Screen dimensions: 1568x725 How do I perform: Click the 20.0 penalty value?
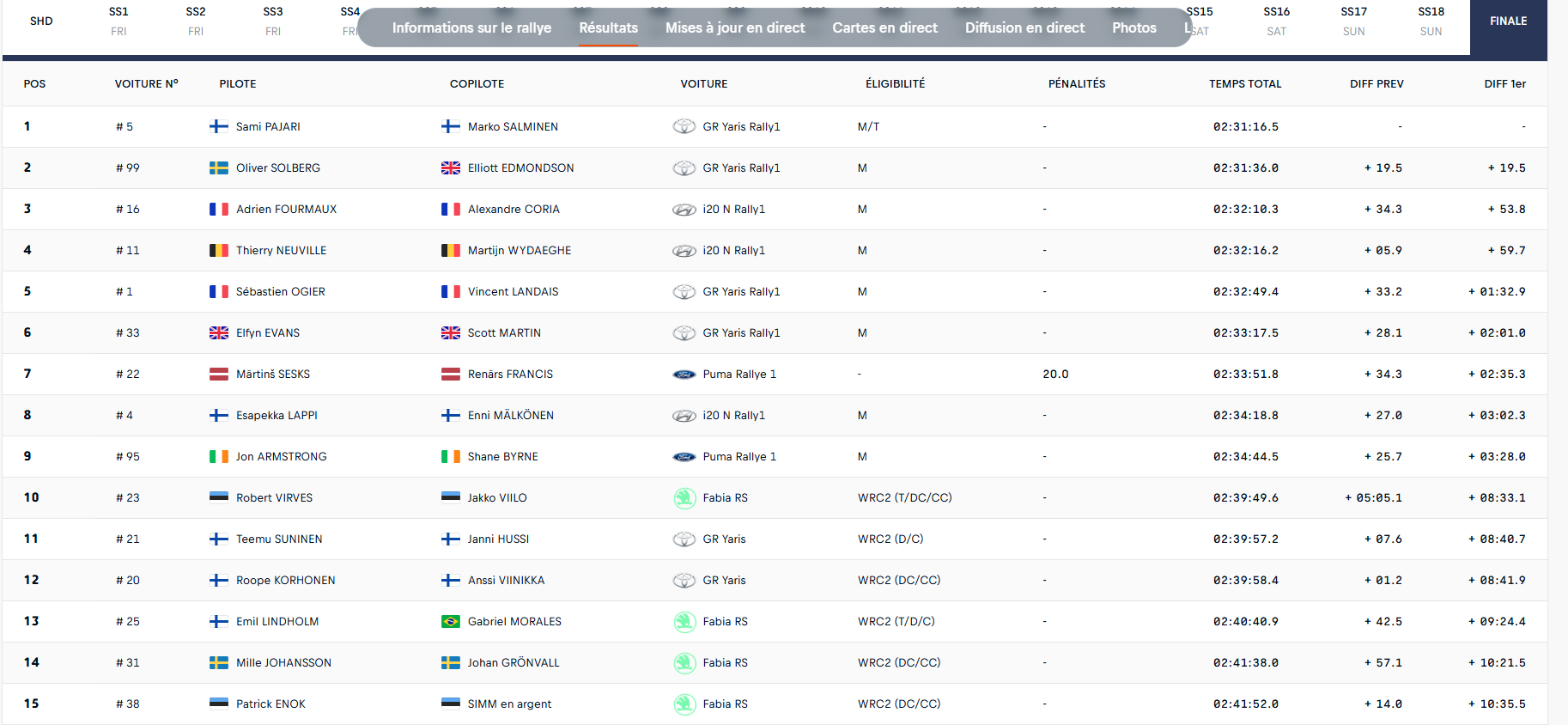coord(1055,374)
